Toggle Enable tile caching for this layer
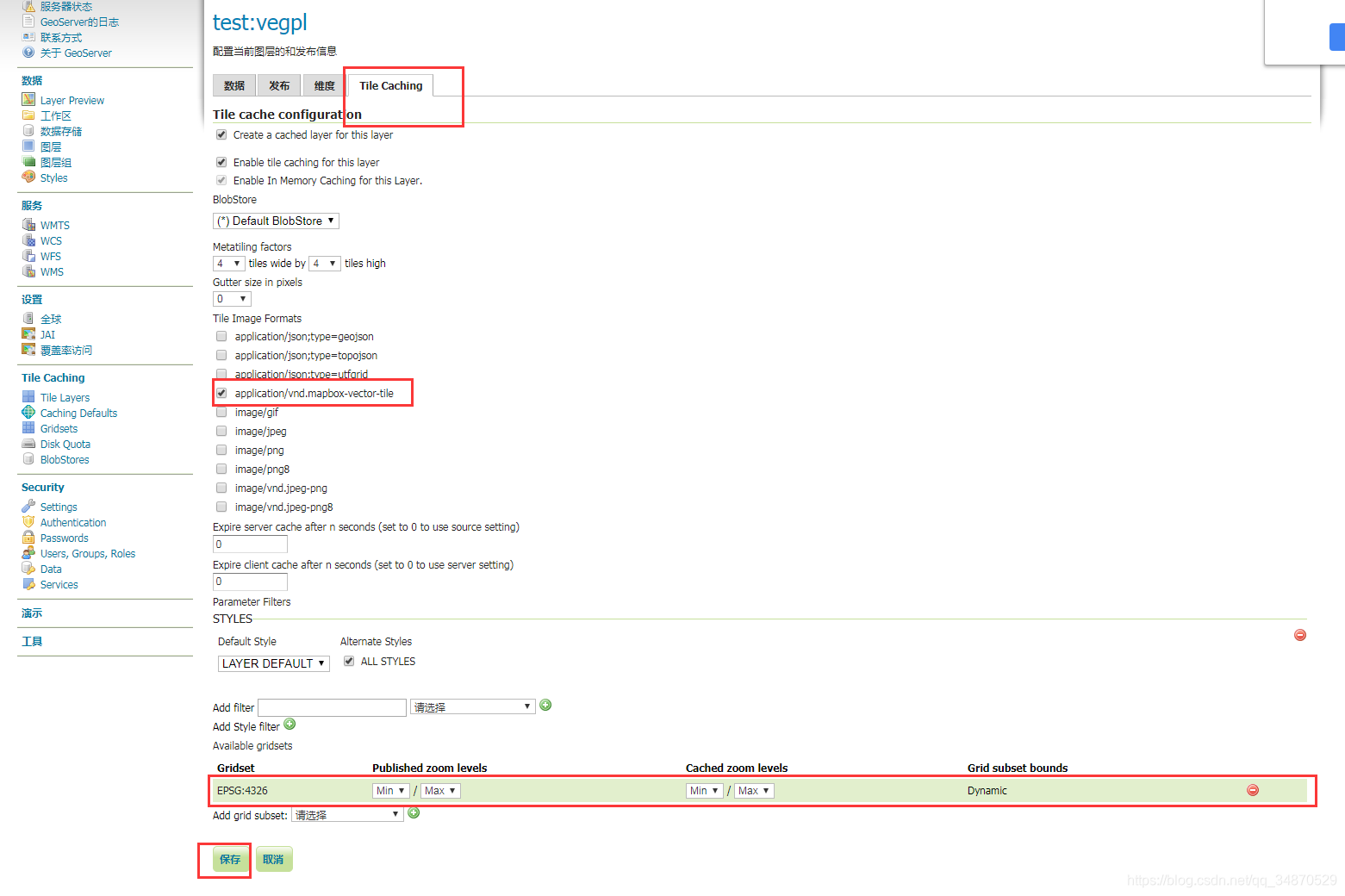Viewport: 1345px width, 896px height. [221, 162]
